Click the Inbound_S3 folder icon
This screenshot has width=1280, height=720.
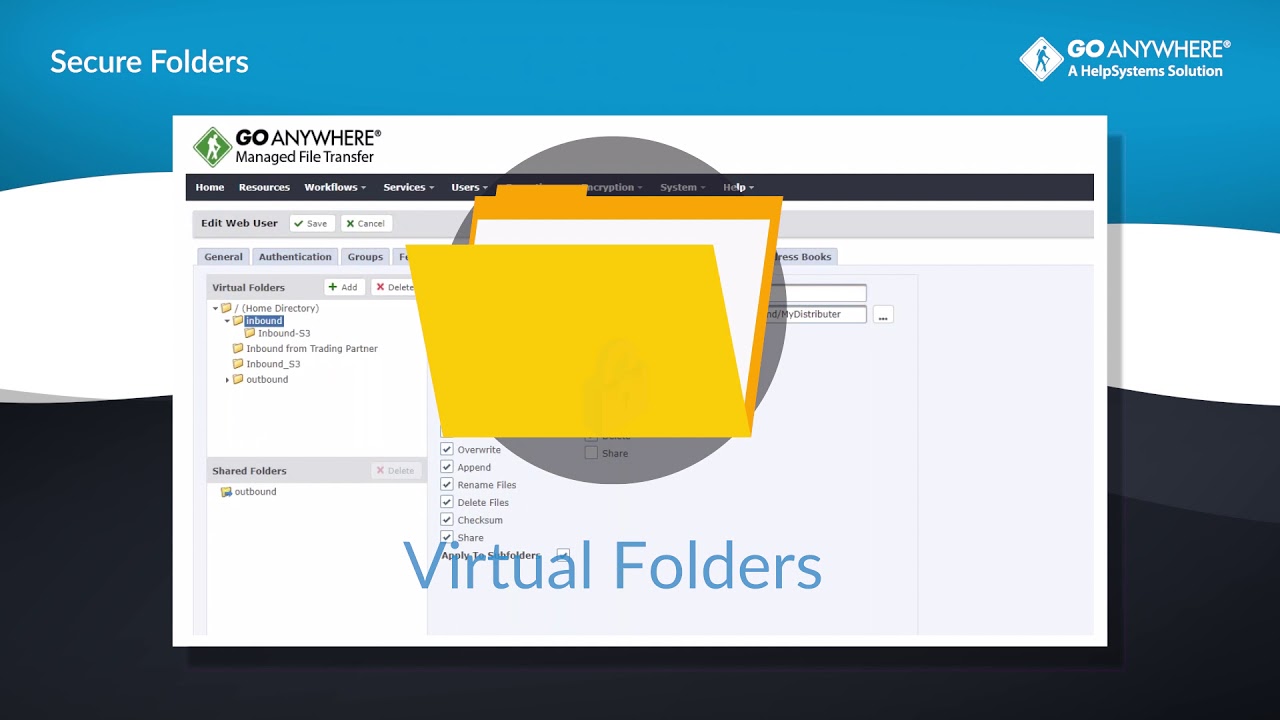pos(238,364)
